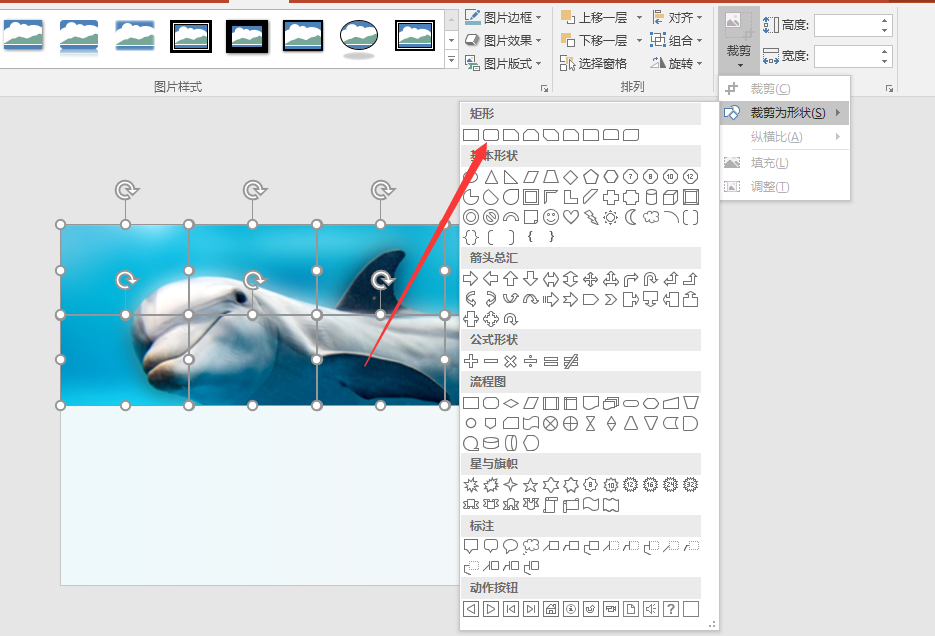This screenshot has height=636, width=935.
Task: Choose the chevron arrow shape
Action: click(x=611, y=299)
